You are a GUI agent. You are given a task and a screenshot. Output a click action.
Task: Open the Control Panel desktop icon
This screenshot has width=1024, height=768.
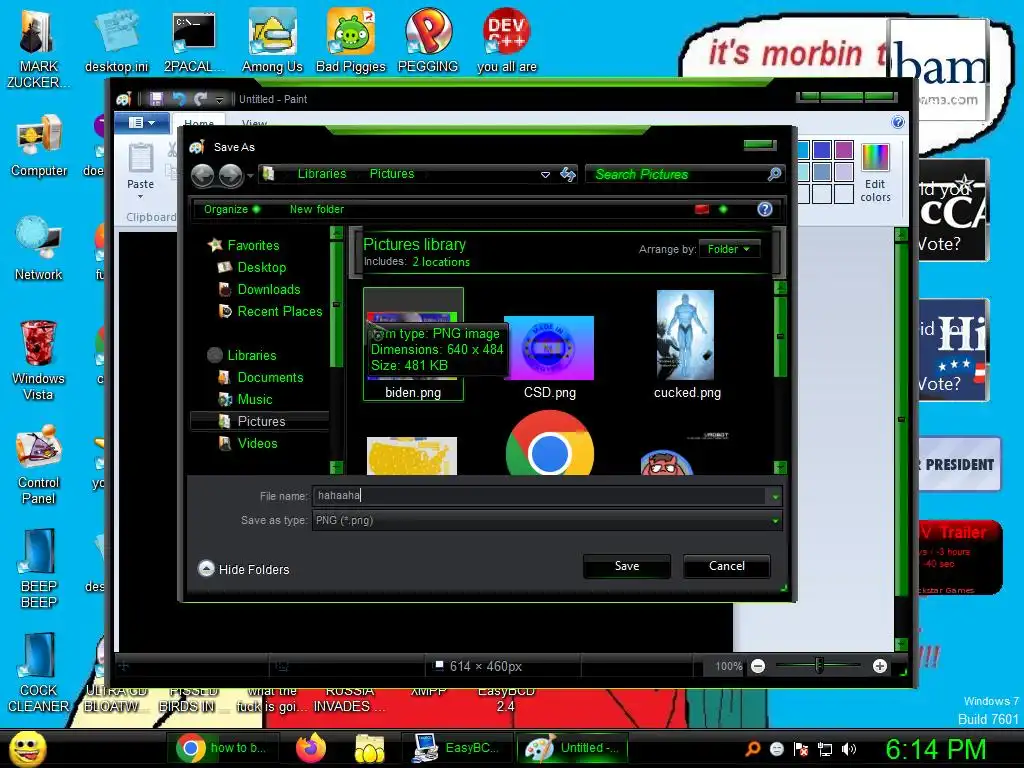tap(39, 465)
